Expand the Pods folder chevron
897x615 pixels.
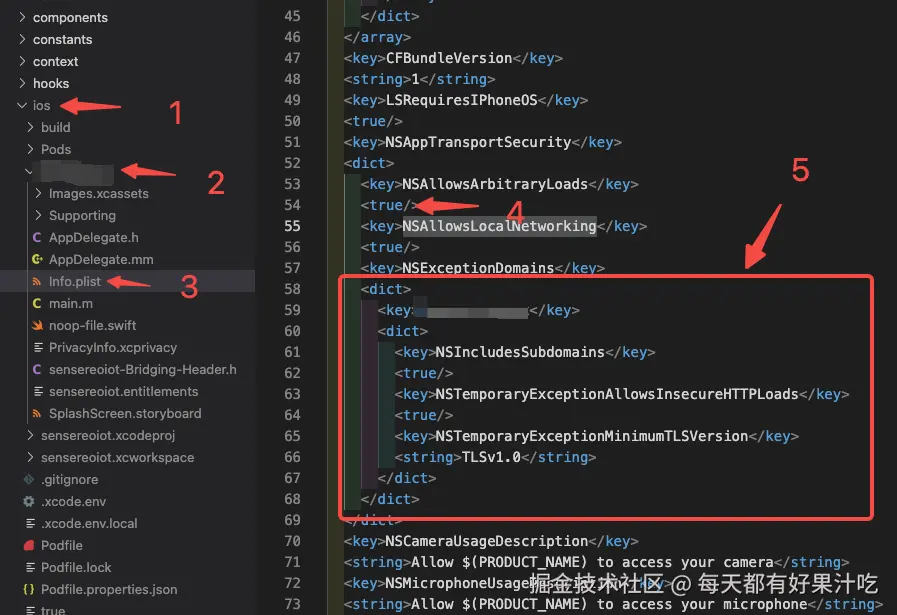(x=30, y=149)
